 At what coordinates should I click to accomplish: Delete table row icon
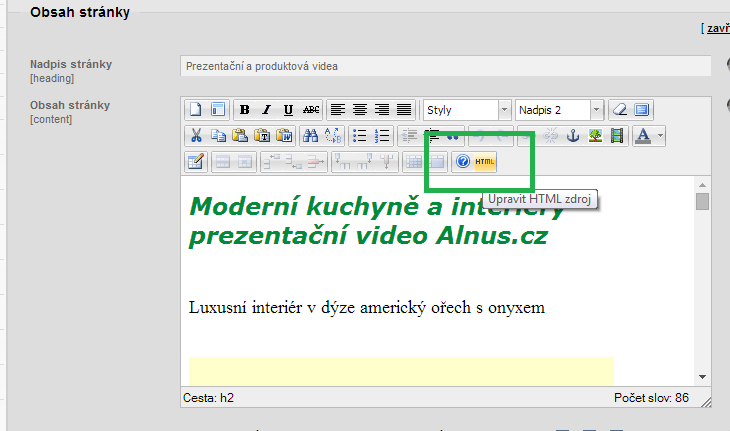coord(316,162)
